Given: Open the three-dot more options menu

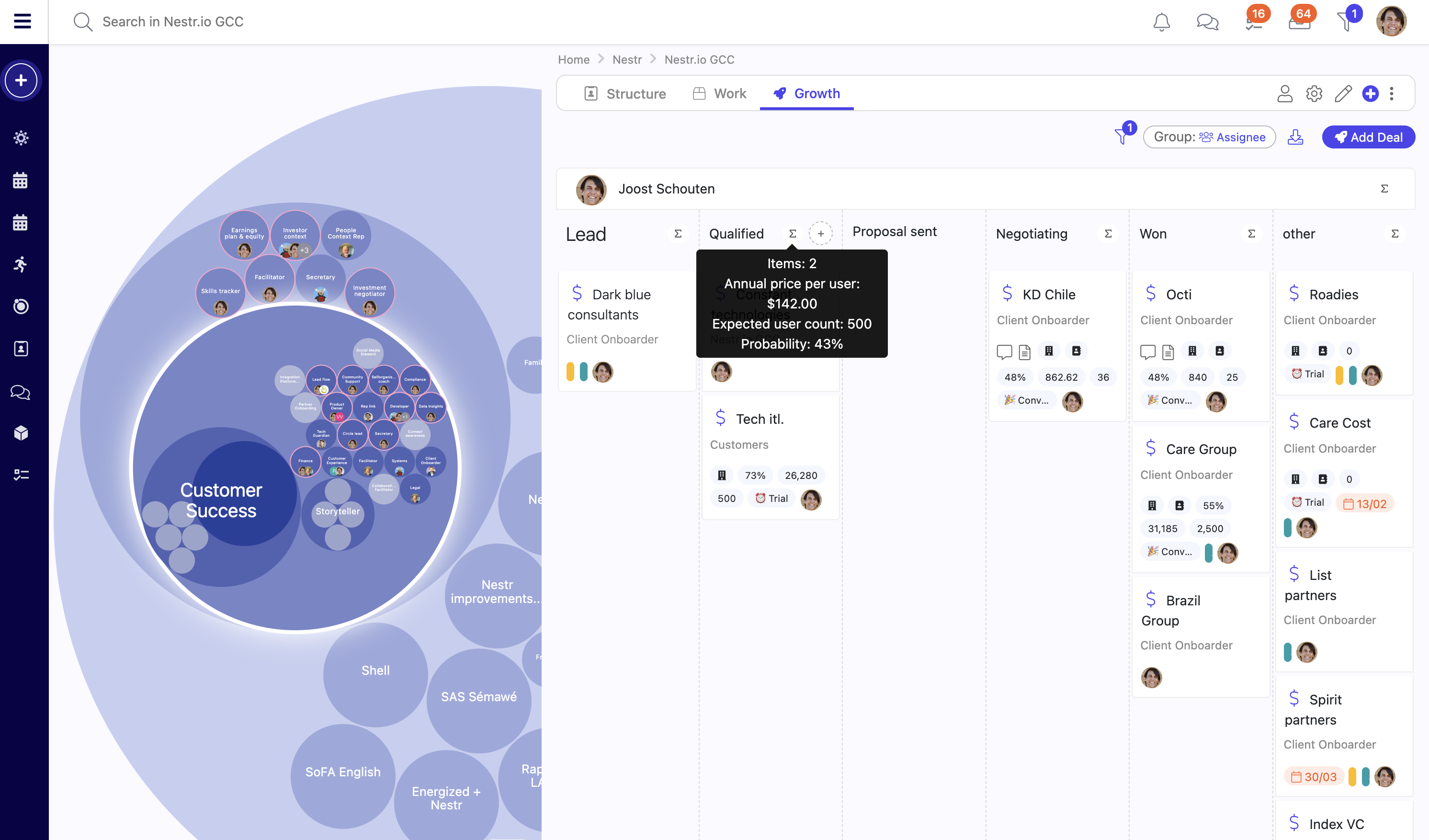Looking at the screenshot, I should coord(1391,93).
